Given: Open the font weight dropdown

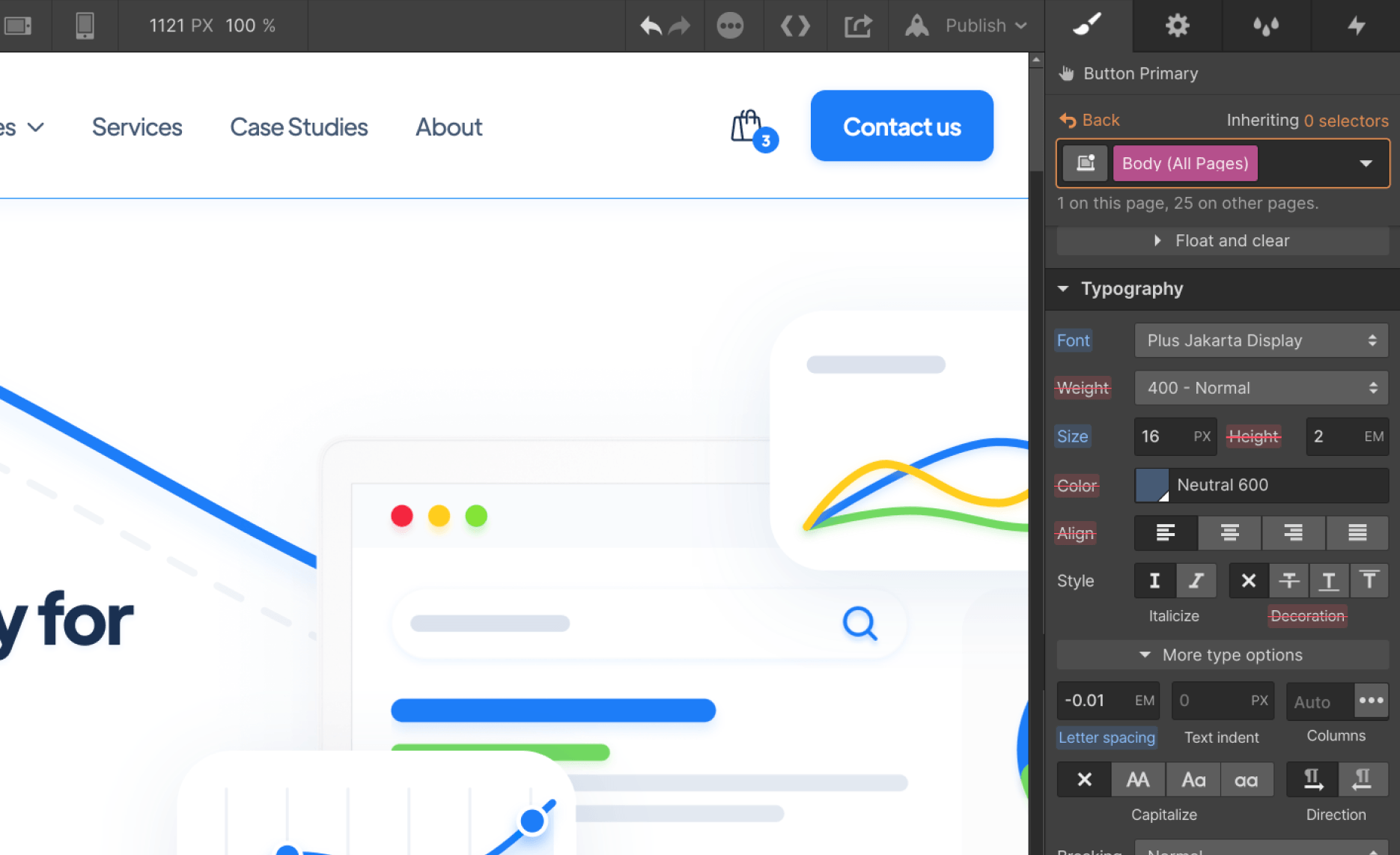Looking at the screenshot, I should click(x=1261, y=388).
